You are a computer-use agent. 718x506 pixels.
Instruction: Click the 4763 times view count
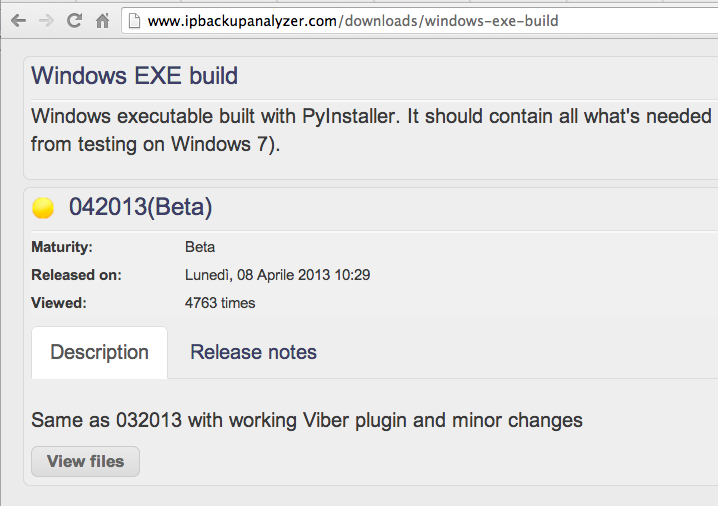pos(220,303)
